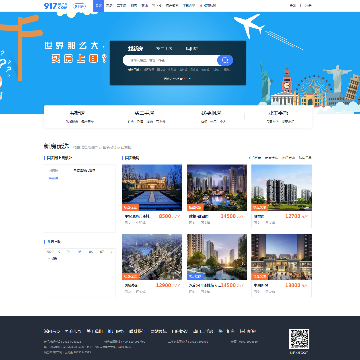Click the QR code in the footer

(x=299, y=339)
